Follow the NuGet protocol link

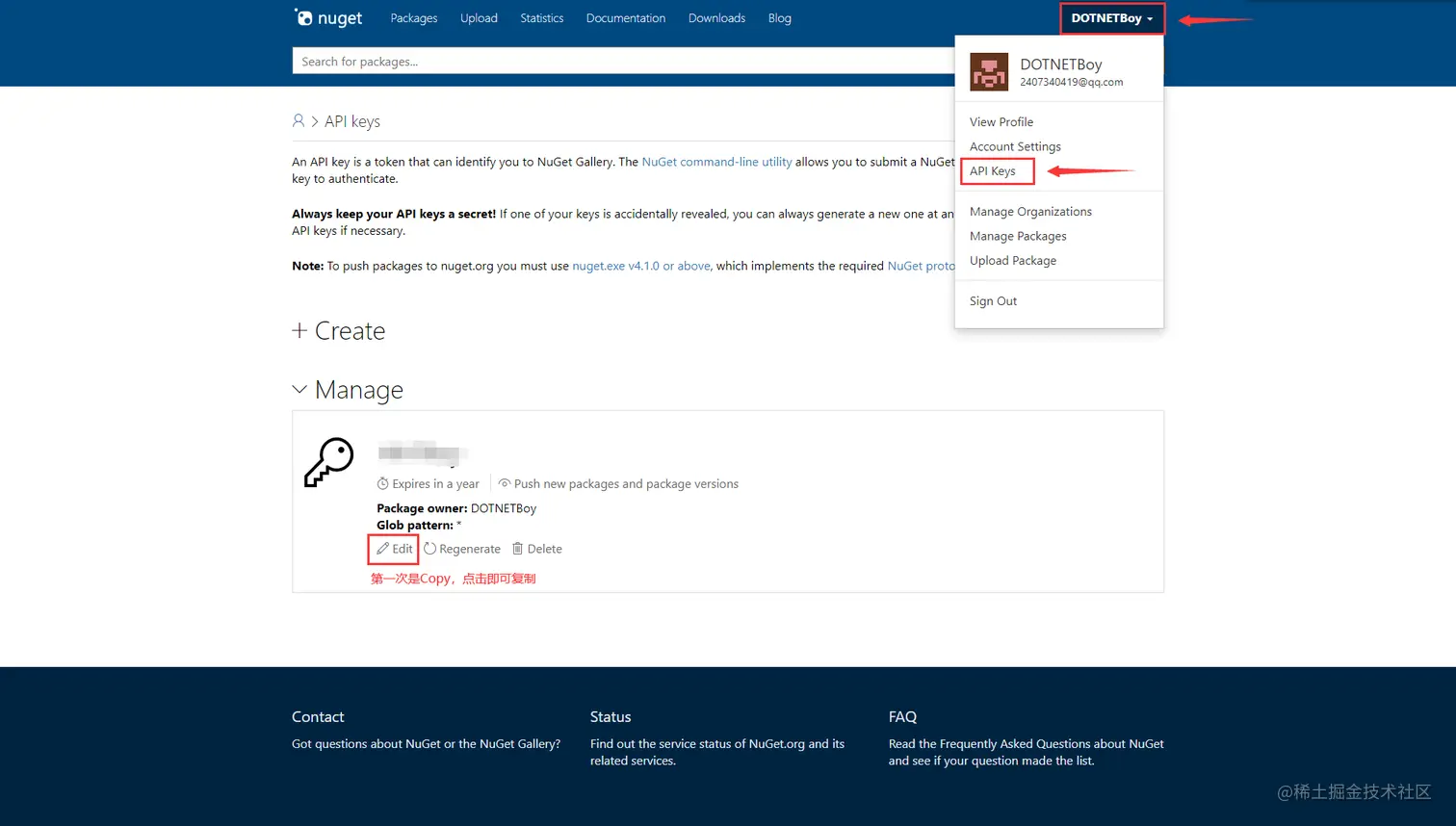[x=921, y=266]
